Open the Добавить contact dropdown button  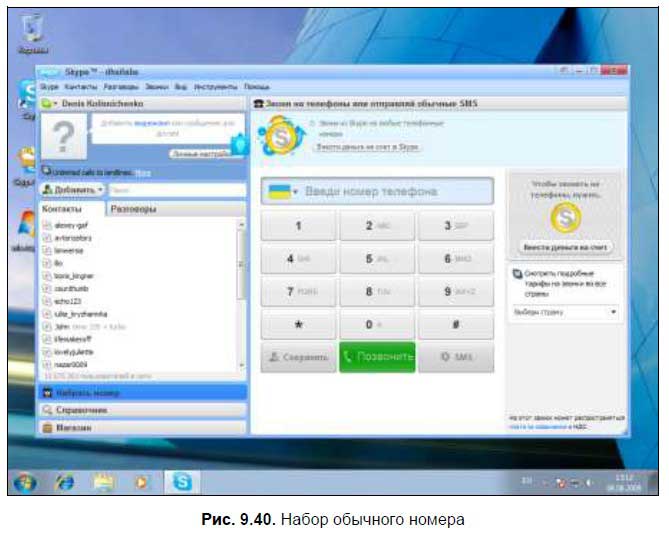73,189
